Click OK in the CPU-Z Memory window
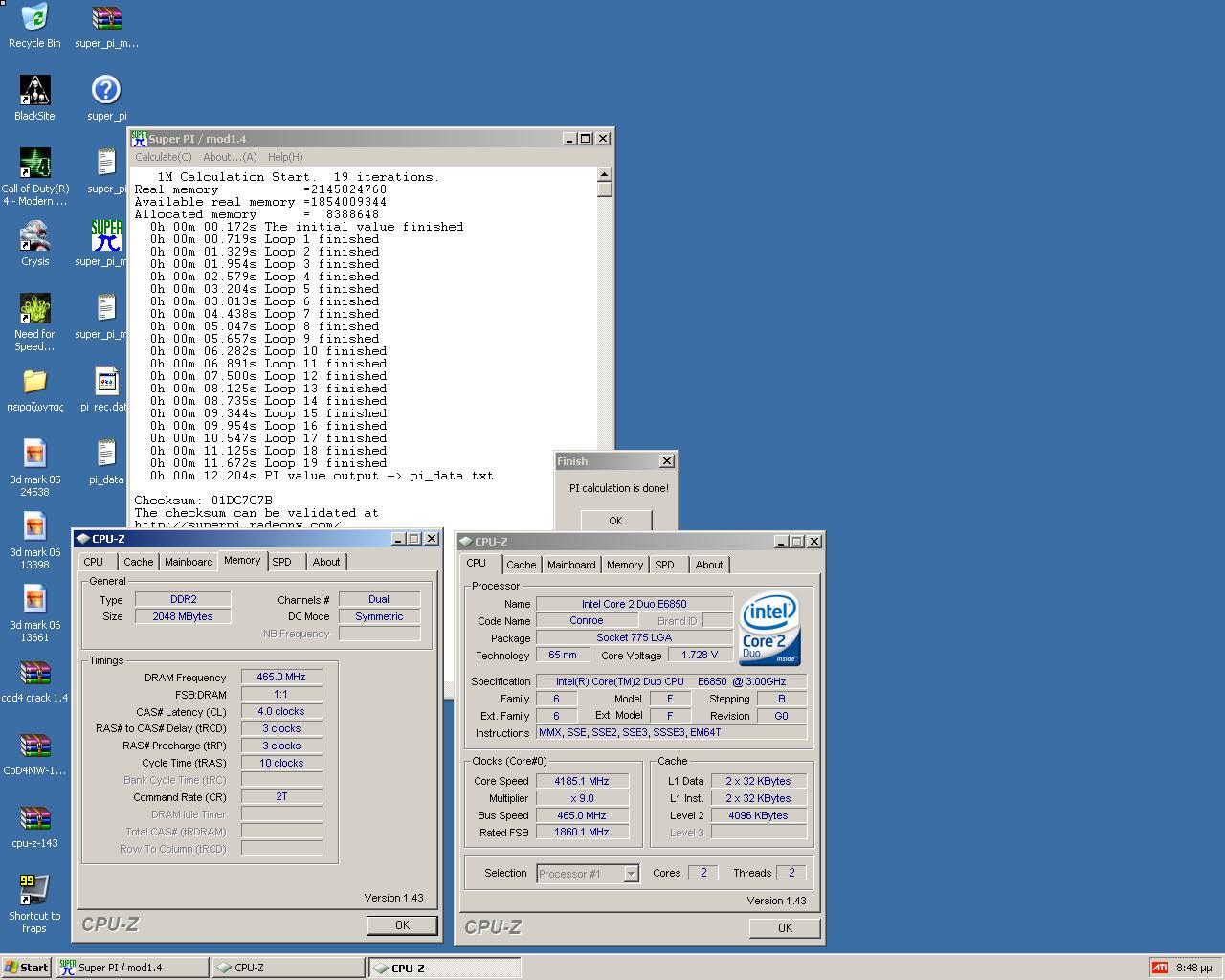The height and width of the screenshot is (980, 1225). pos(402,925)
